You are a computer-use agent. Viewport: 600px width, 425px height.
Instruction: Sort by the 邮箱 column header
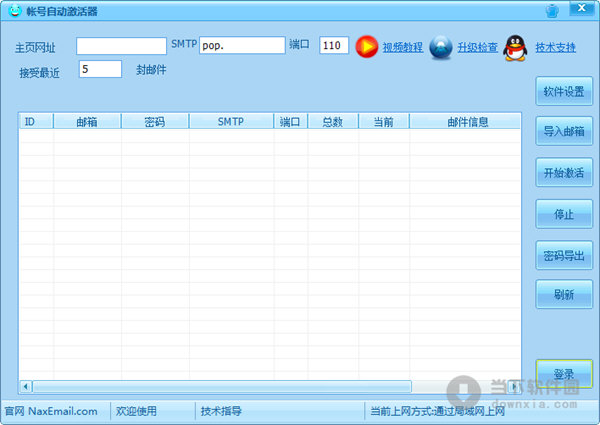[x=87, y=121]
